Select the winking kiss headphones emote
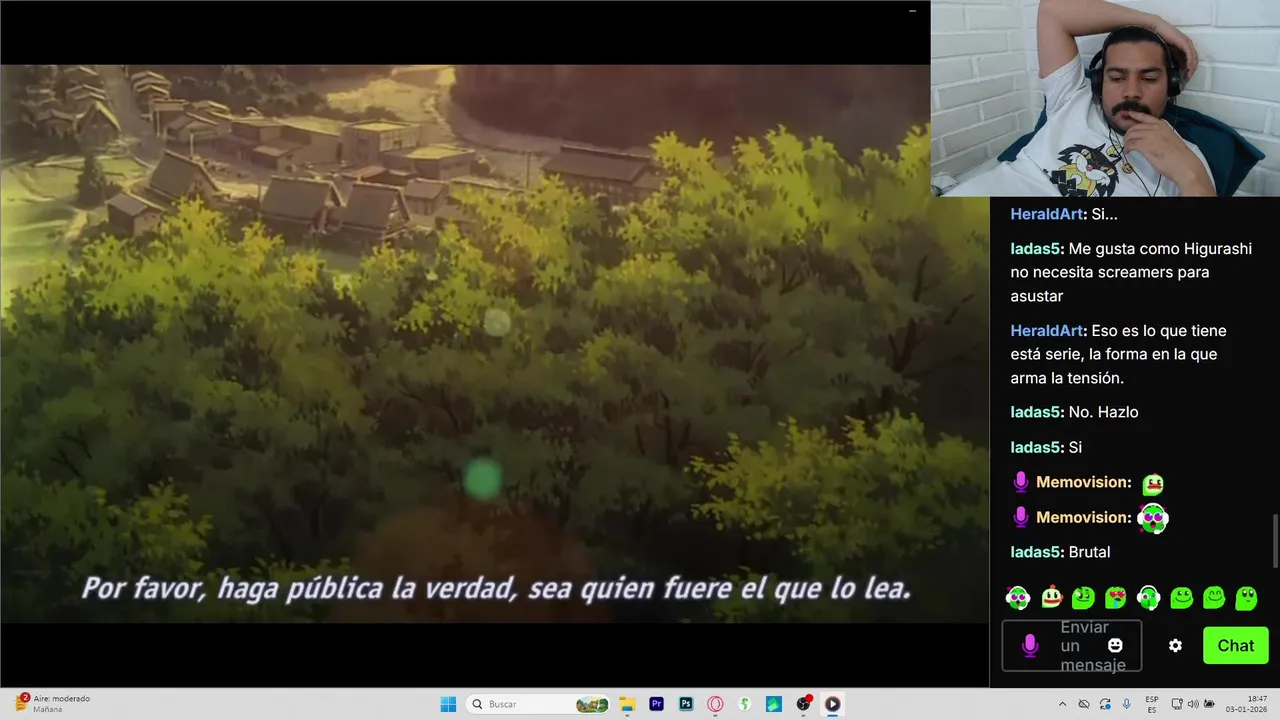Screen dimensions: 1280x720 pos(1149,598)
